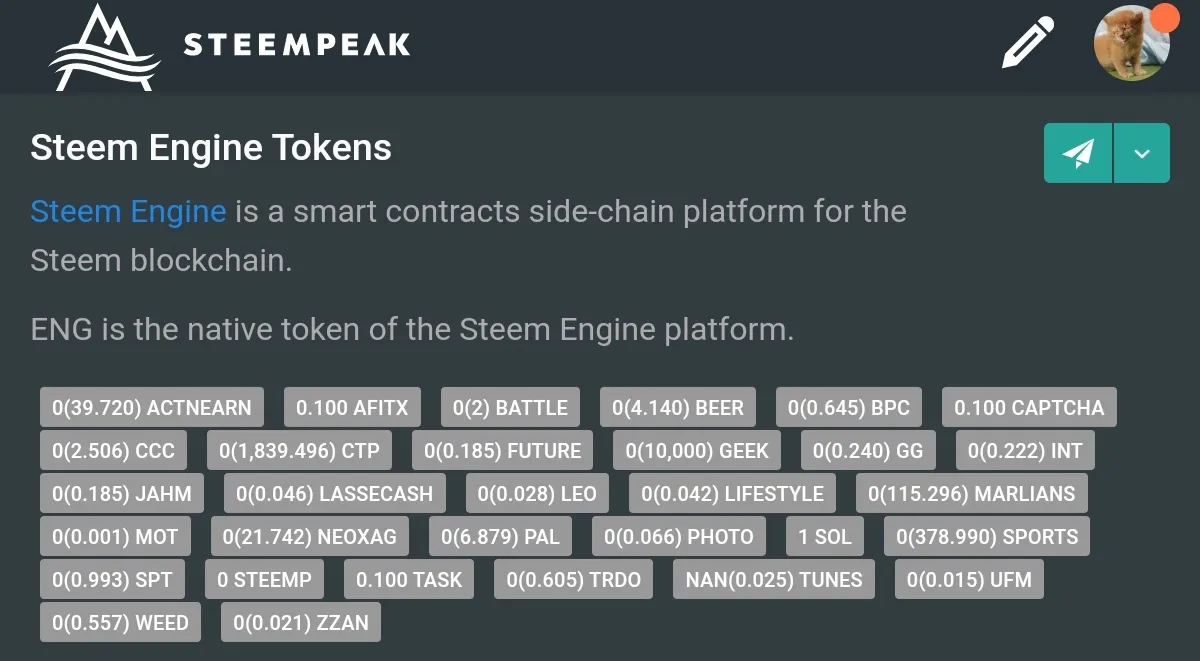Click the ZZAN token badge
Viewport: 1200px width, 661px height.
click(x=301, y=623)
